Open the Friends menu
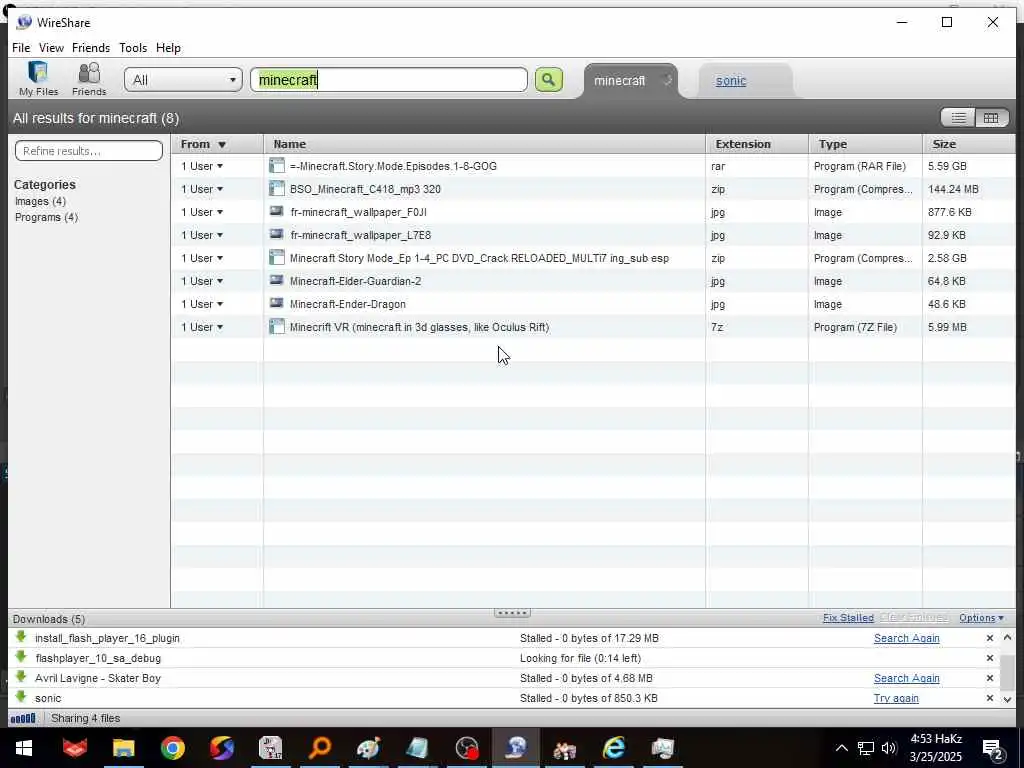Viewport: 1024px width, 768px height. coord(91,48)
